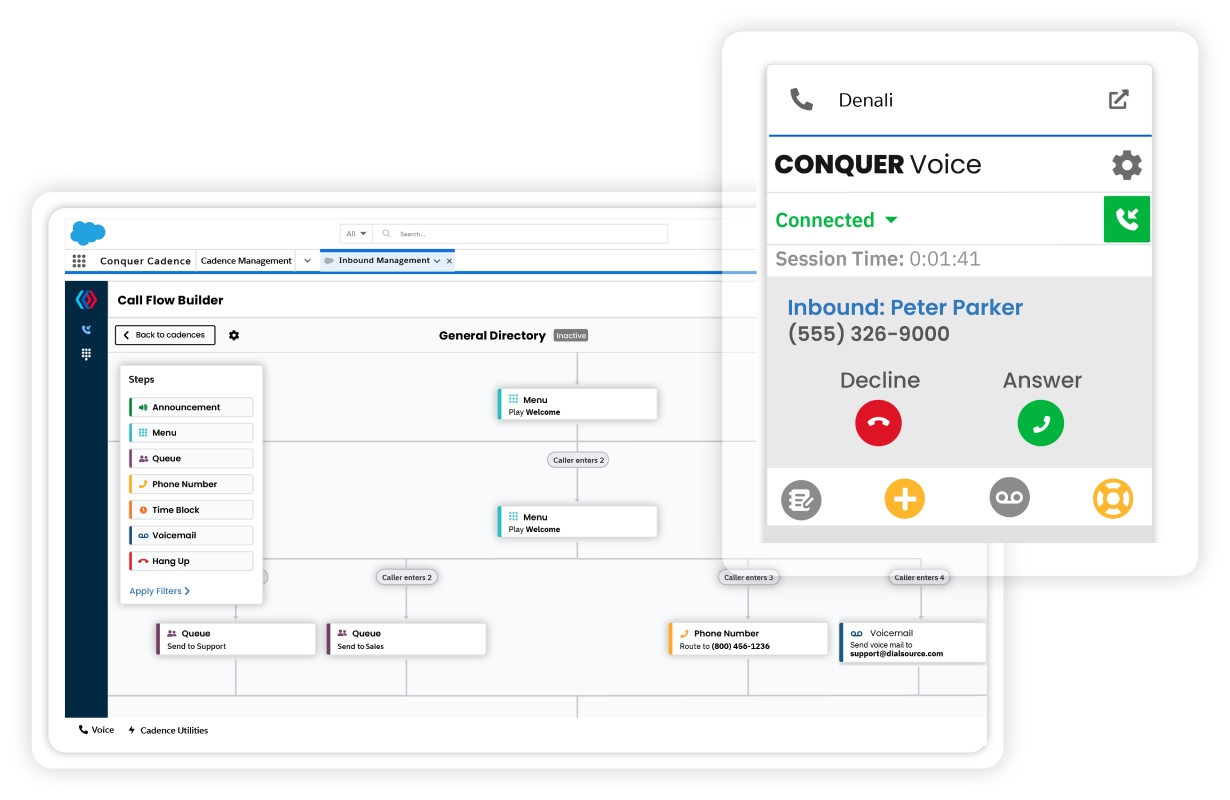Select the Announcement step
Screen dimensions: 1230x800
[x=191, y=407]
